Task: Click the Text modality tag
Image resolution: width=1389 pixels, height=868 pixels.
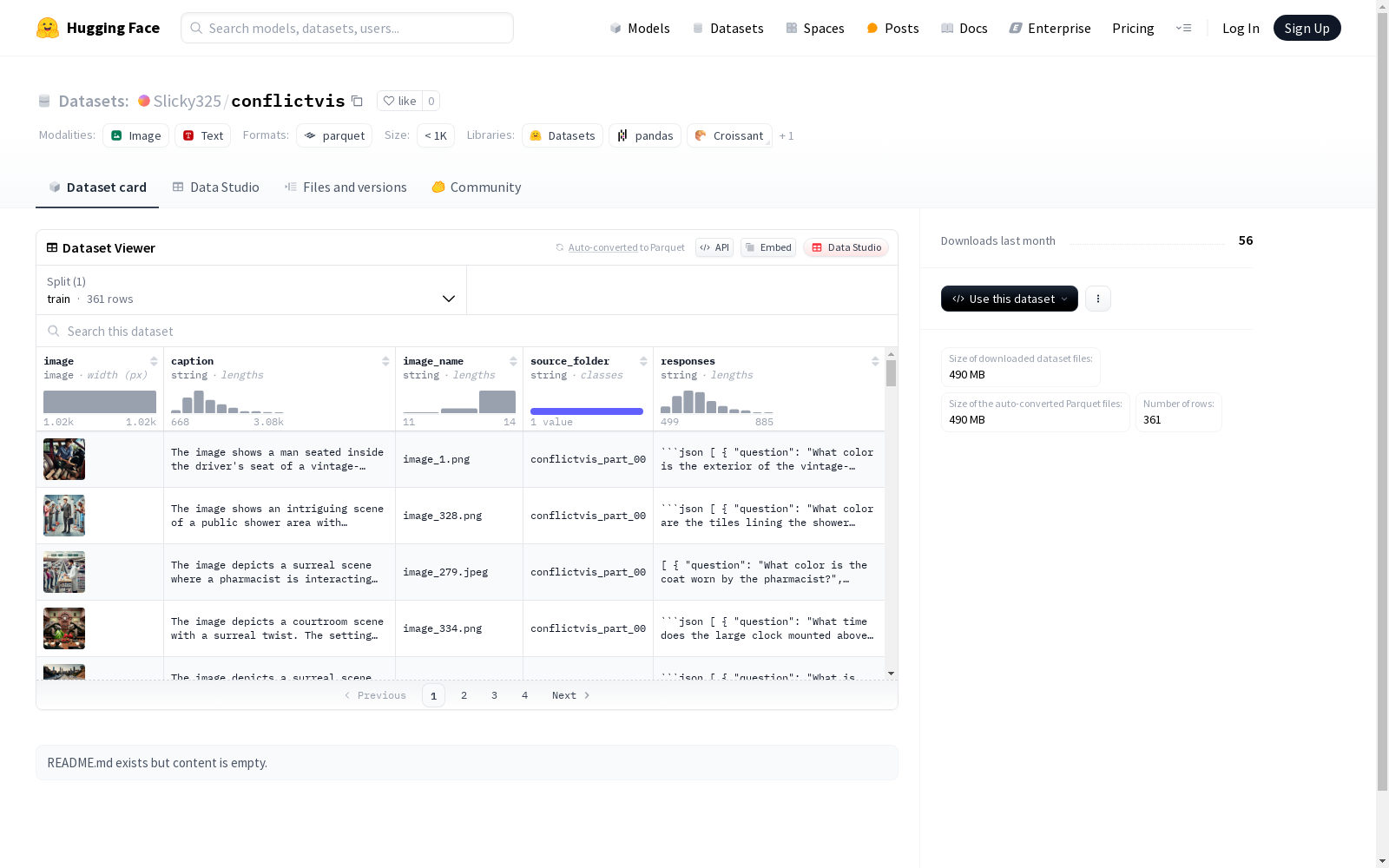Action: coord(203,135)
